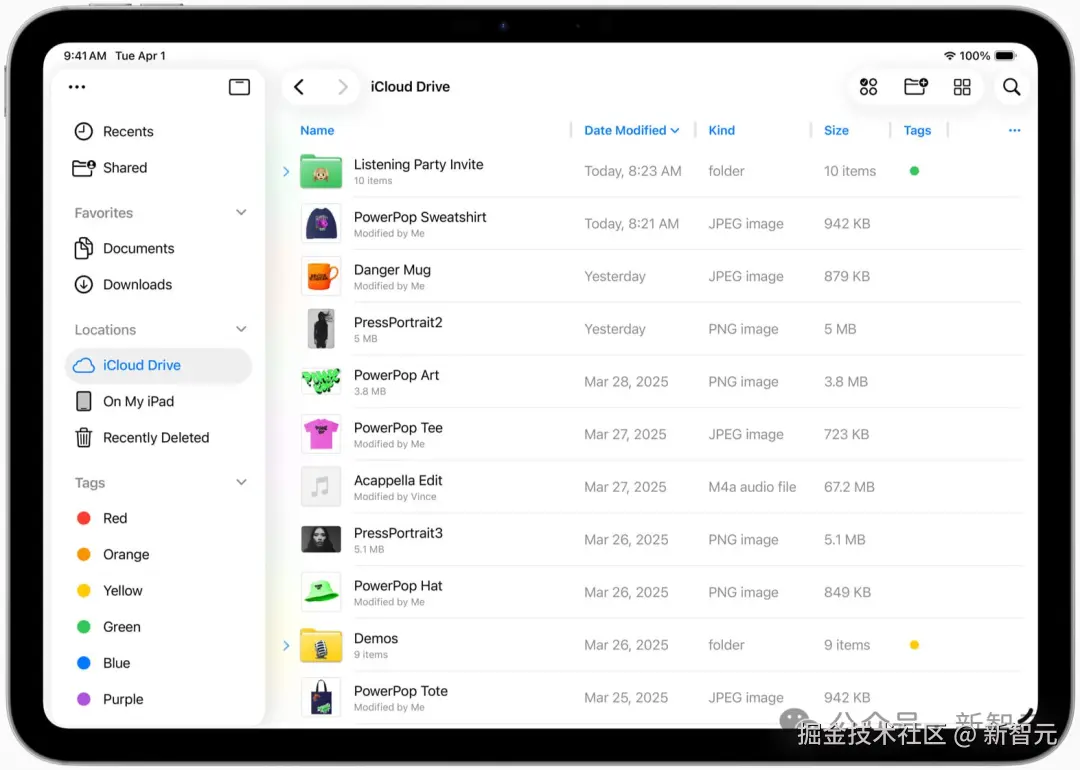1080x770 pixels.
Task: Click the PressPortrait2 thumbnail
Action: click(321, 329)
